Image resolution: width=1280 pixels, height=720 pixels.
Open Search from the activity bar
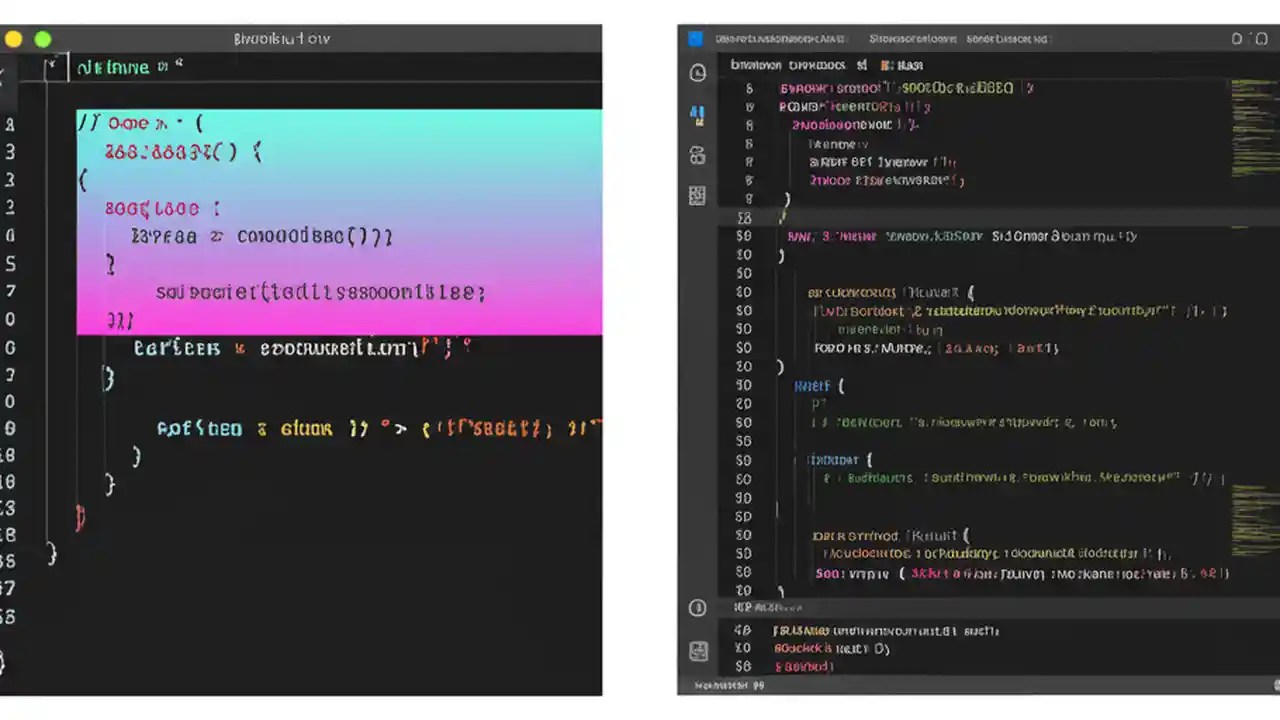click(x=698, y=72)
